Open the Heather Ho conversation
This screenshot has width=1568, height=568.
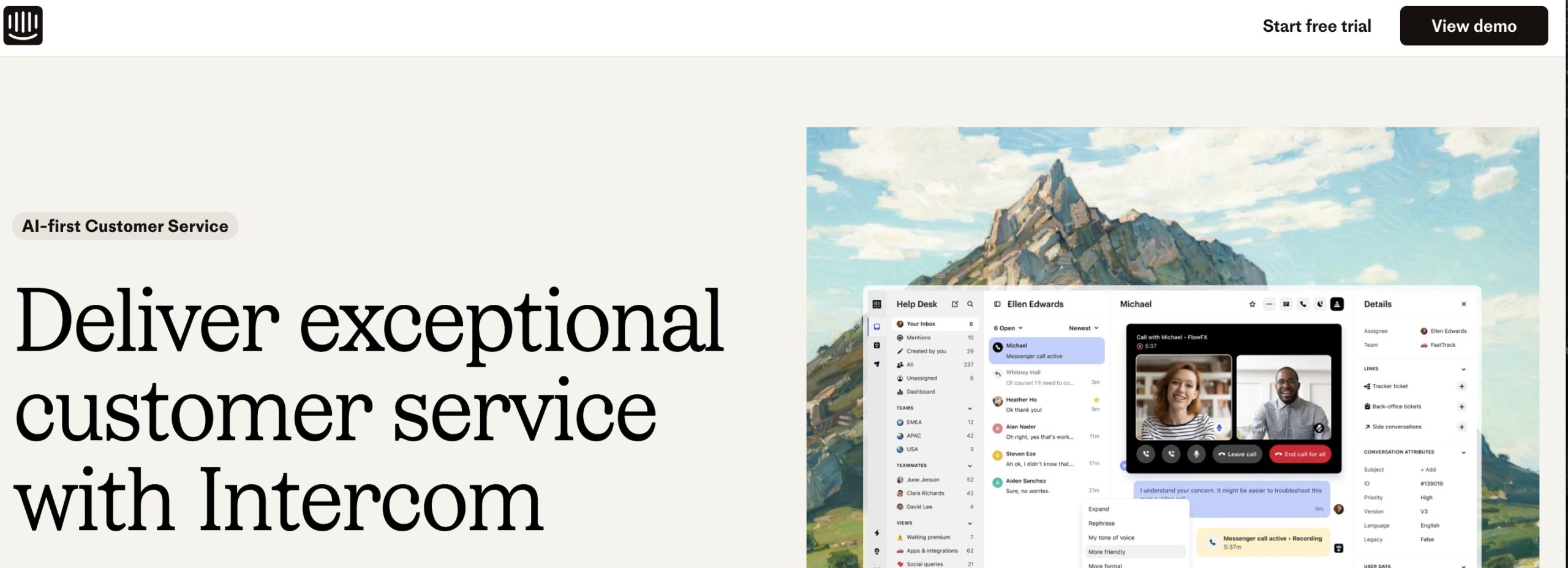pos(1047,405)
